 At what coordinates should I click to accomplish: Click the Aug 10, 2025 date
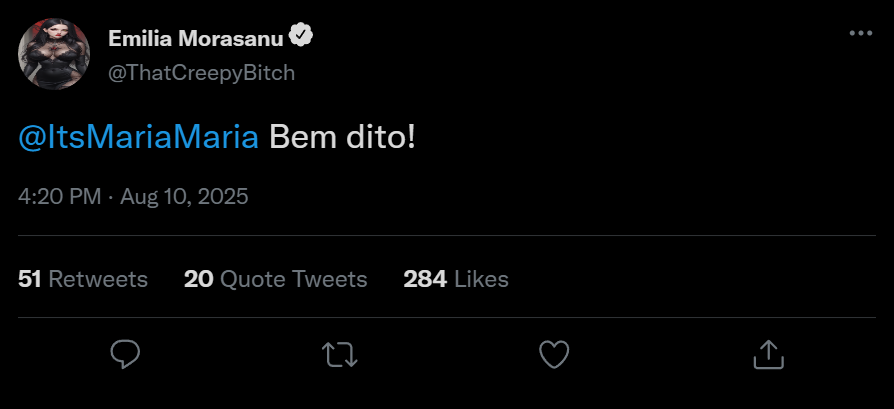click(x=184, y=196)
